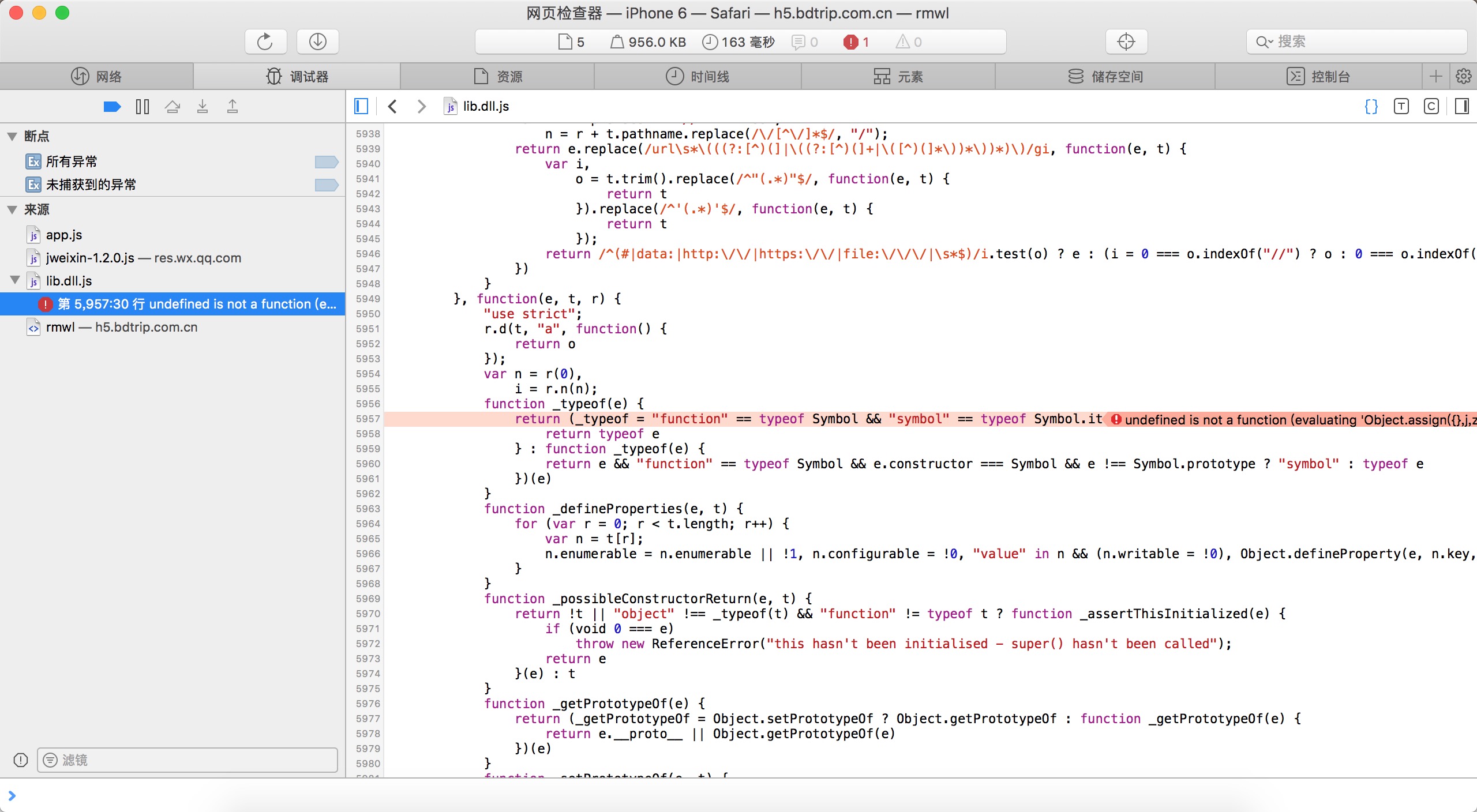Viewport: 1477px width, 812px height.
Task: Open app.js in sources list
Action: 63,235
